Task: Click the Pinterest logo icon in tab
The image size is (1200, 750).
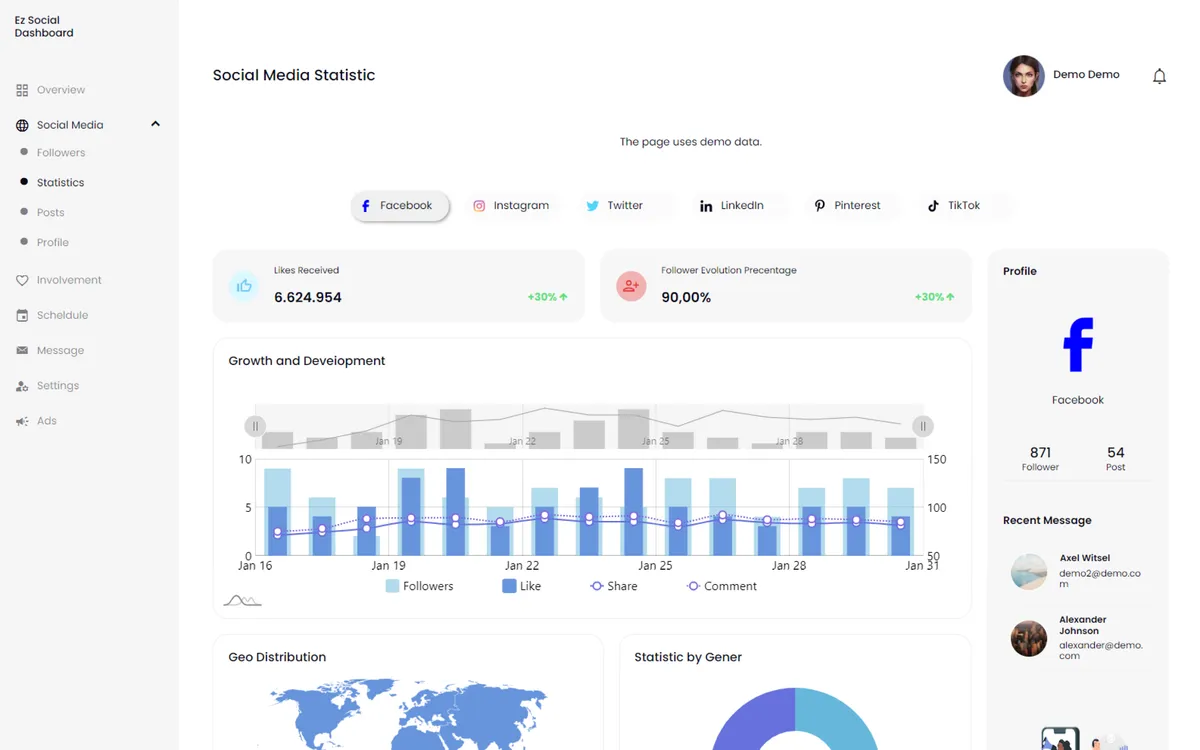Action: (820, 206)
